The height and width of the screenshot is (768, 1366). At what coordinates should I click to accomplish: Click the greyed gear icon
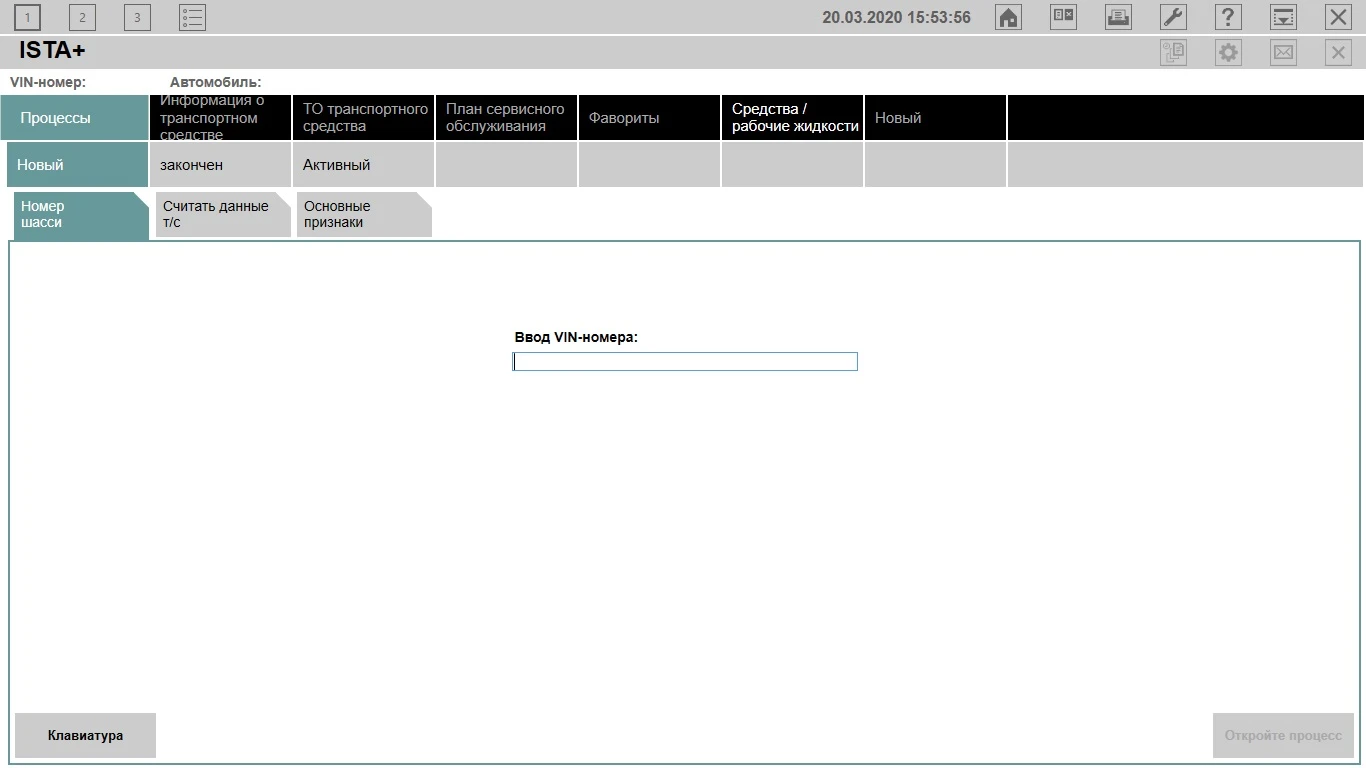(1228, 53)
